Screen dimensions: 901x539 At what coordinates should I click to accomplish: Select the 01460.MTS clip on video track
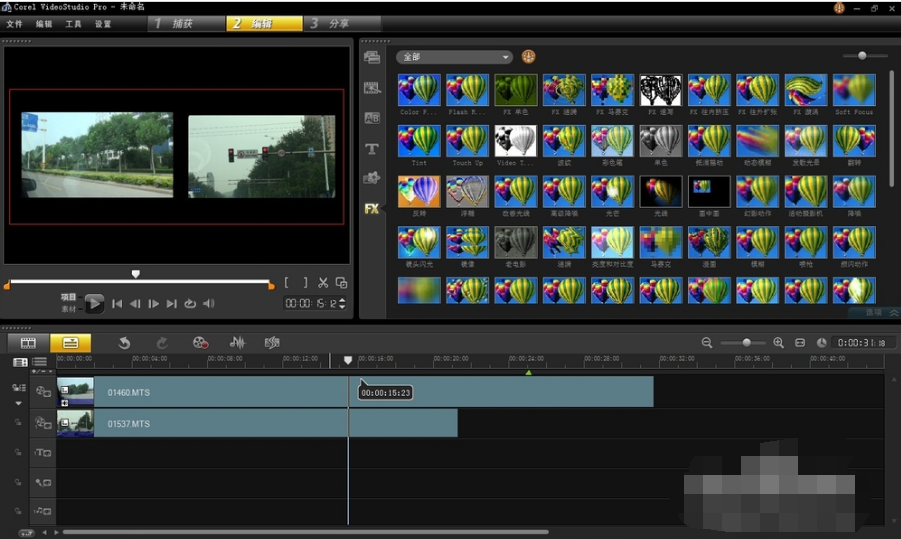tap(355, 392)
